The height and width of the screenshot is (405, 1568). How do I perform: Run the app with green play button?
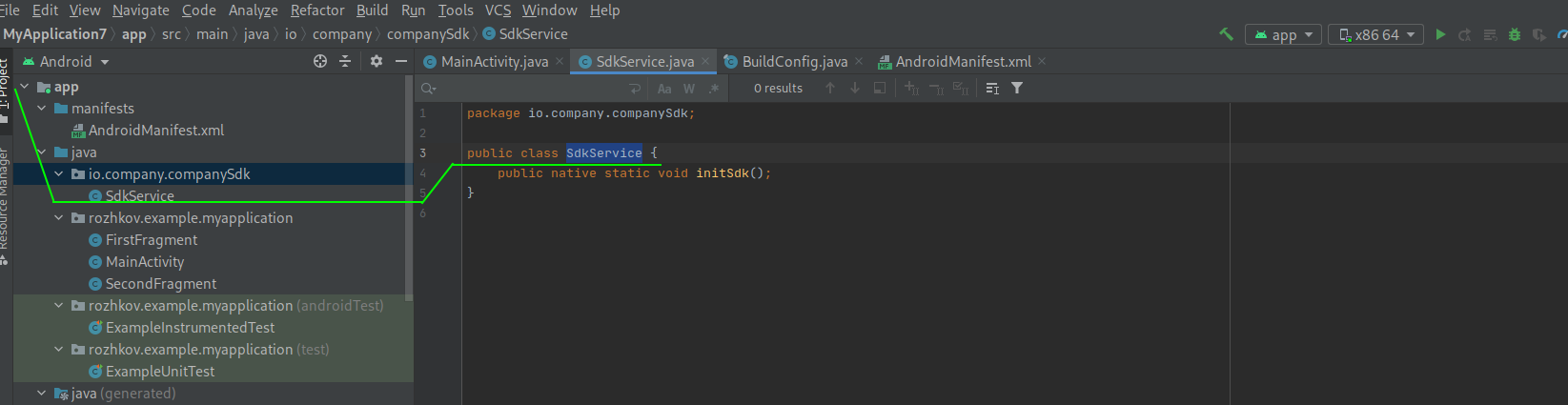[x=1440, y=34]
